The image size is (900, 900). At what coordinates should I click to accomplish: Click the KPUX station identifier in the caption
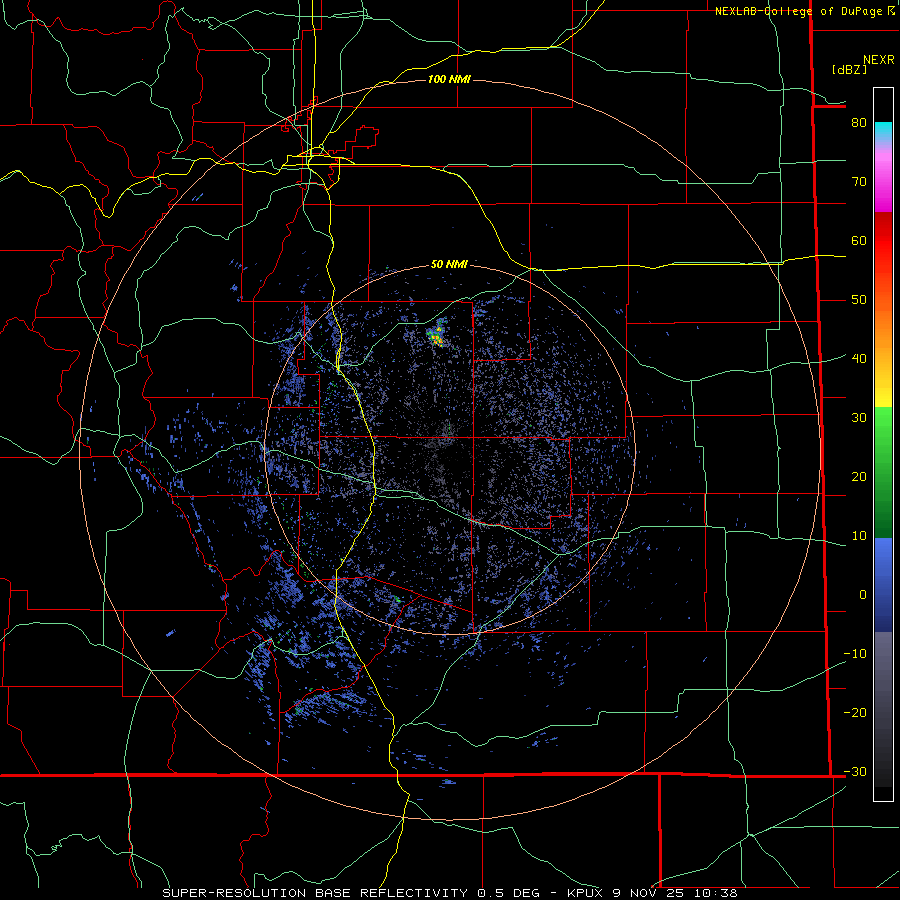[x=585, y=893]
